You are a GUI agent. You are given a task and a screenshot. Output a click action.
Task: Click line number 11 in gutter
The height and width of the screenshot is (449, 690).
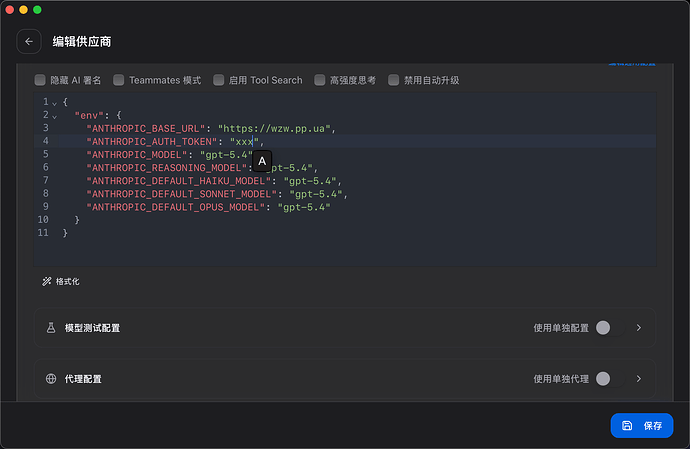click(43, 232)
